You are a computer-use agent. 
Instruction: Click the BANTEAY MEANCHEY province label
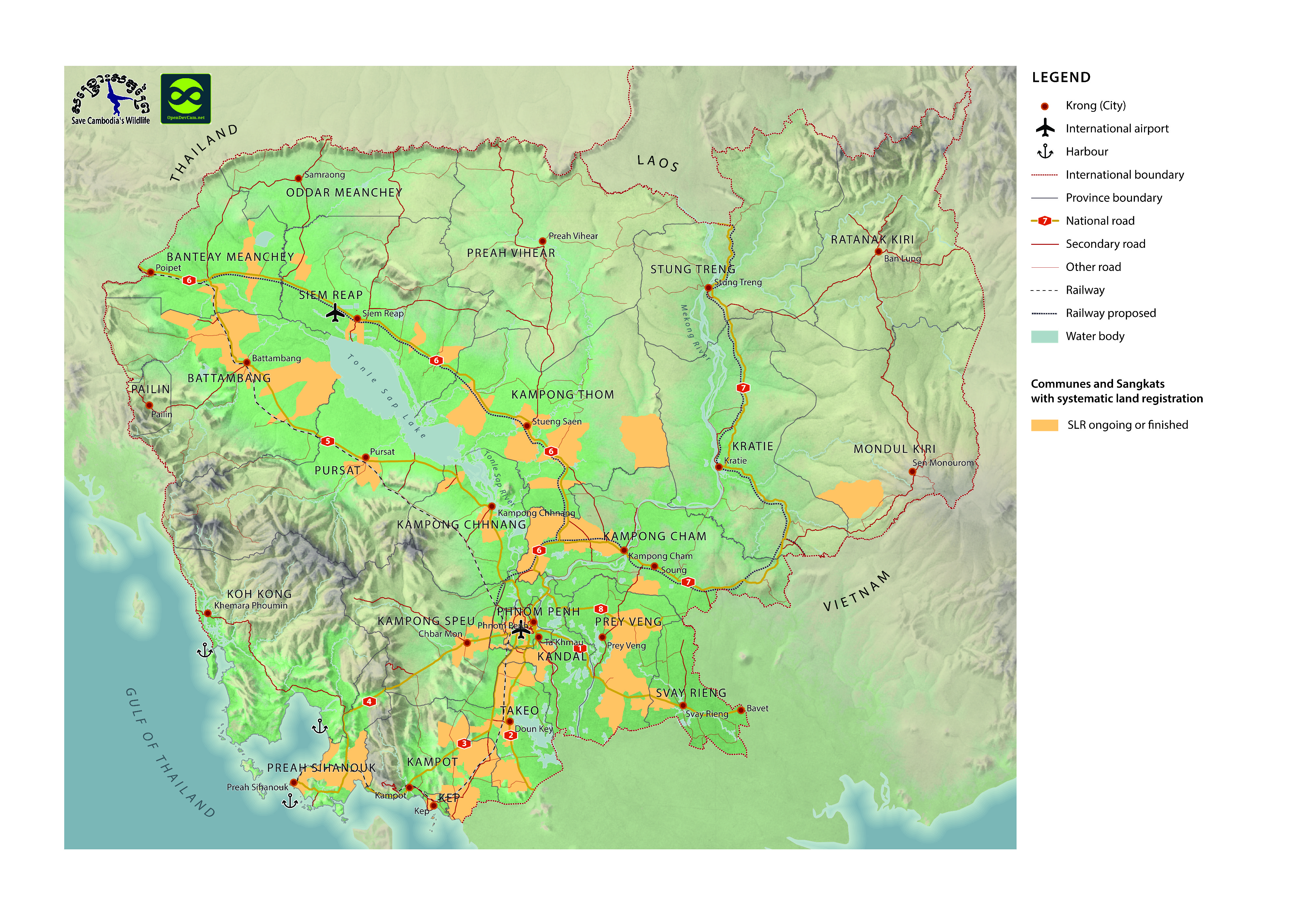230,257
